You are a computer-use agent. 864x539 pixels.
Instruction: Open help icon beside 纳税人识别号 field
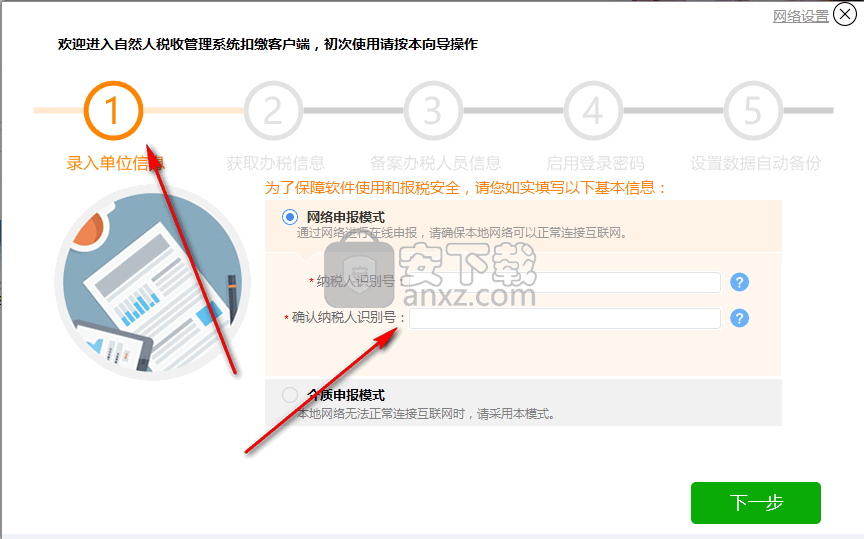tap(739, 282)
